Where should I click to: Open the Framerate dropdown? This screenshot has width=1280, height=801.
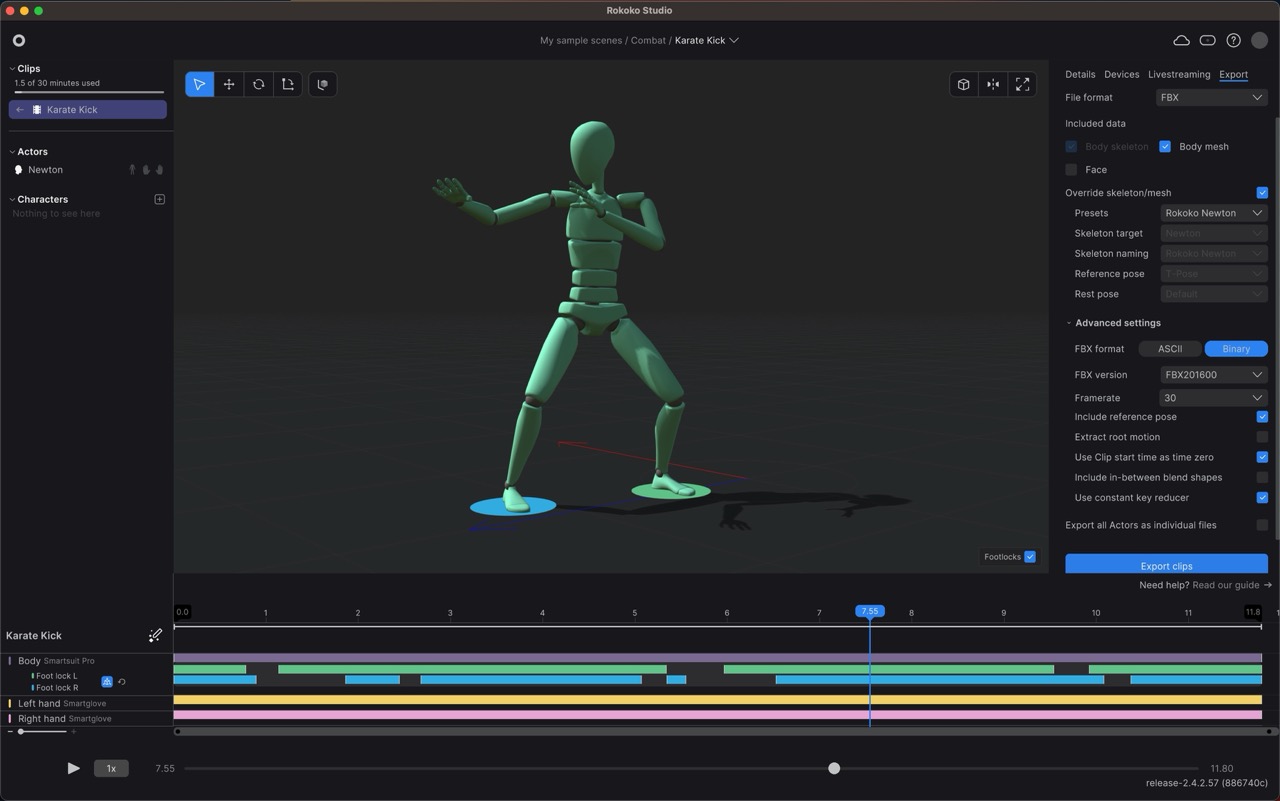(x=1214, y=398)
